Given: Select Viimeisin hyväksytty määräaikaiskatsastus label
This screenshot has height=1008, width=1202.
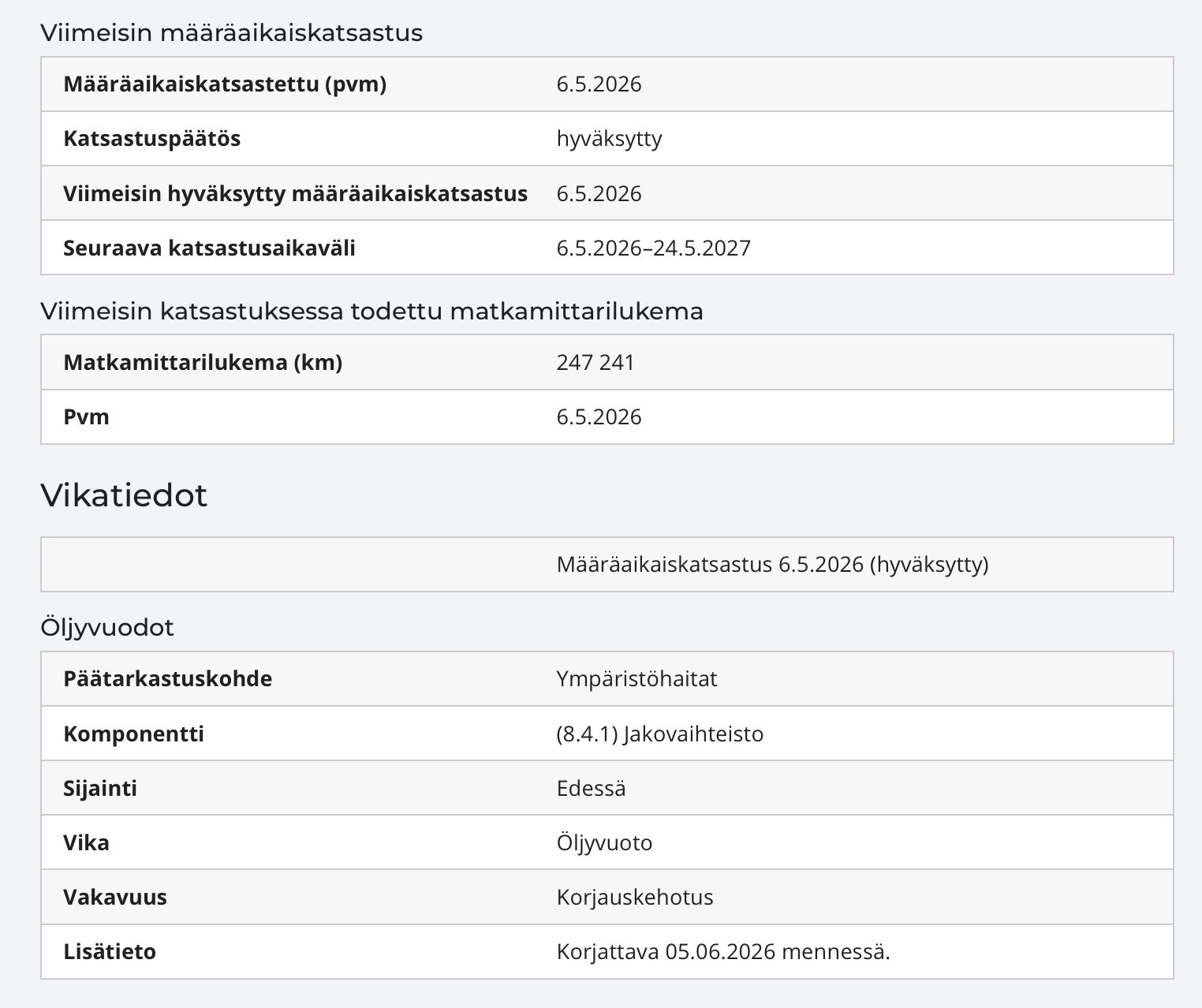Looking at the screenshot, I should pyautogui.click(x=295, y=193).
